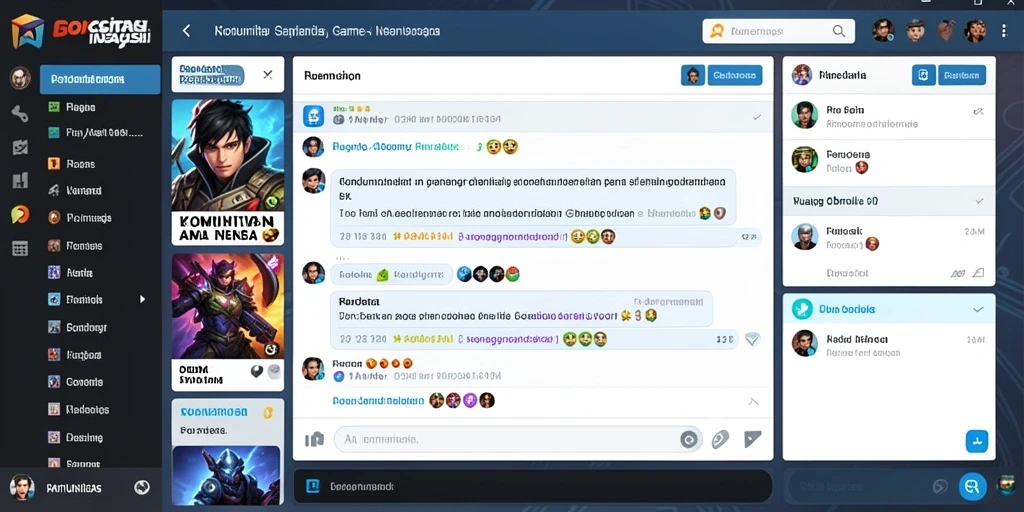Open the orange chat bubble icon in the rail

(x=20, y=214)
